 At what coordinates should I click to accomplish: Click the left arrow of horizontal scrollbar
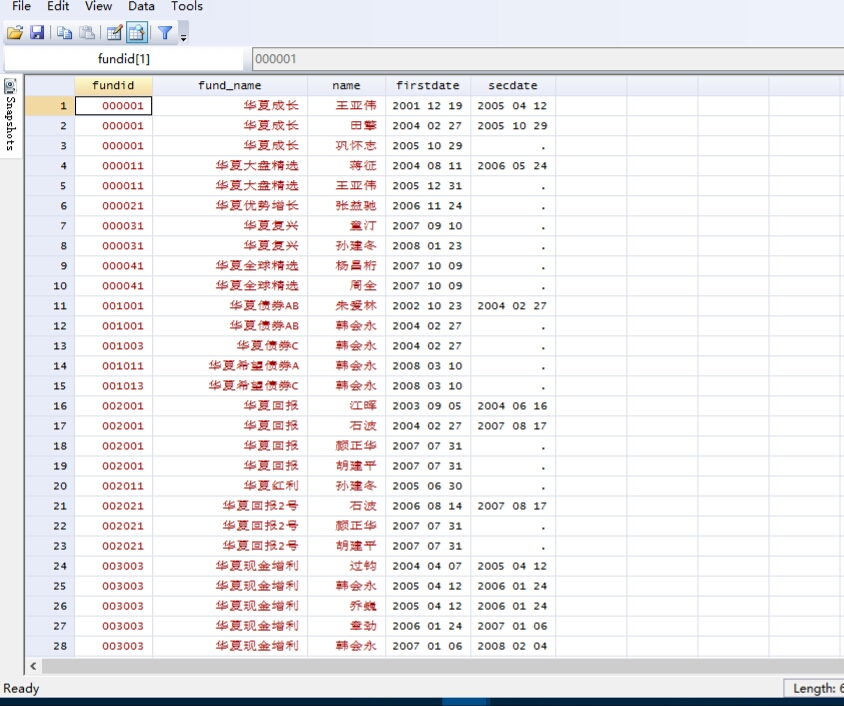pyautogui.click(x=33, y=666)
